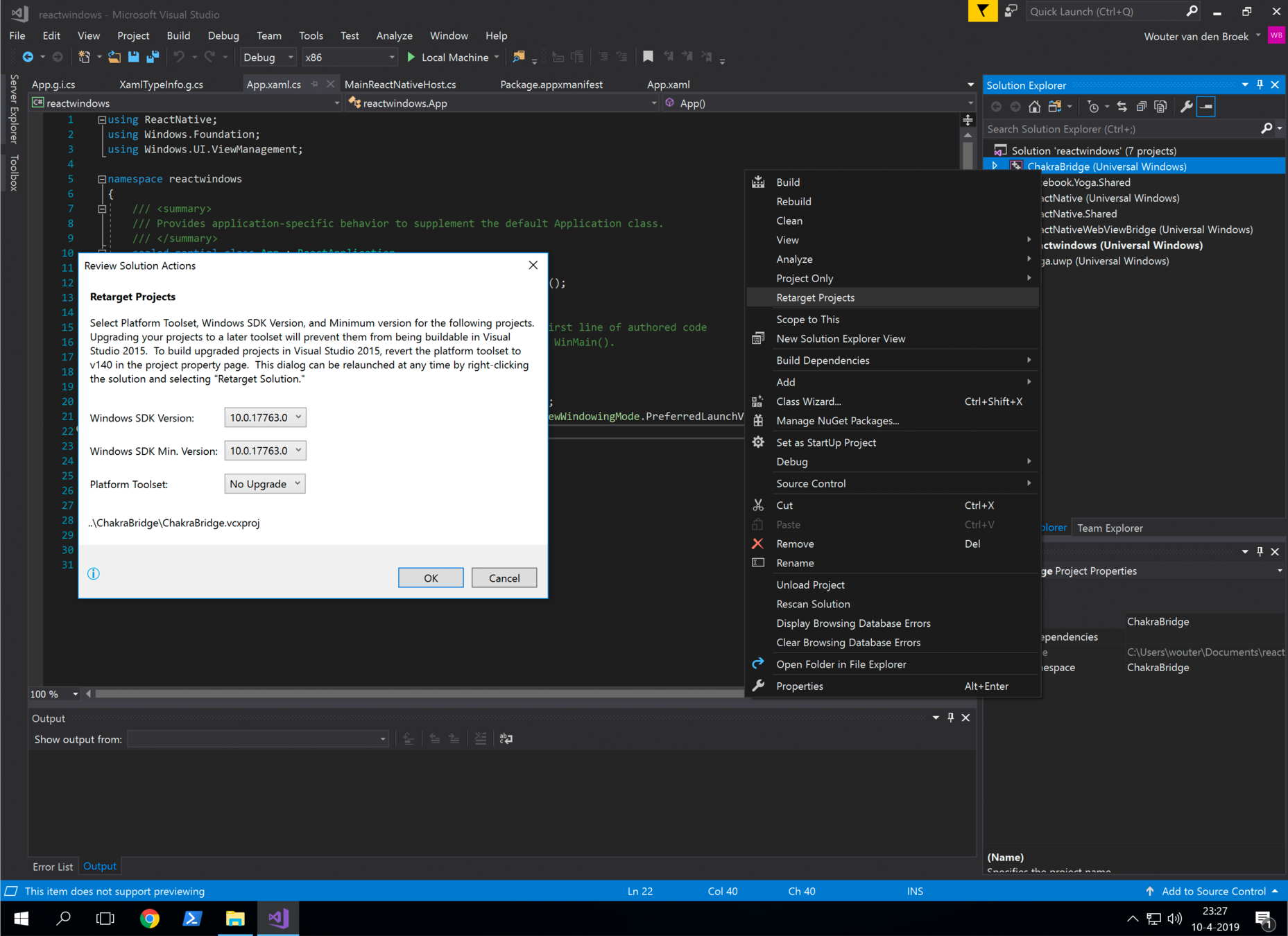Toggle the pin on App.xaml.cs tab

[315, 84]
